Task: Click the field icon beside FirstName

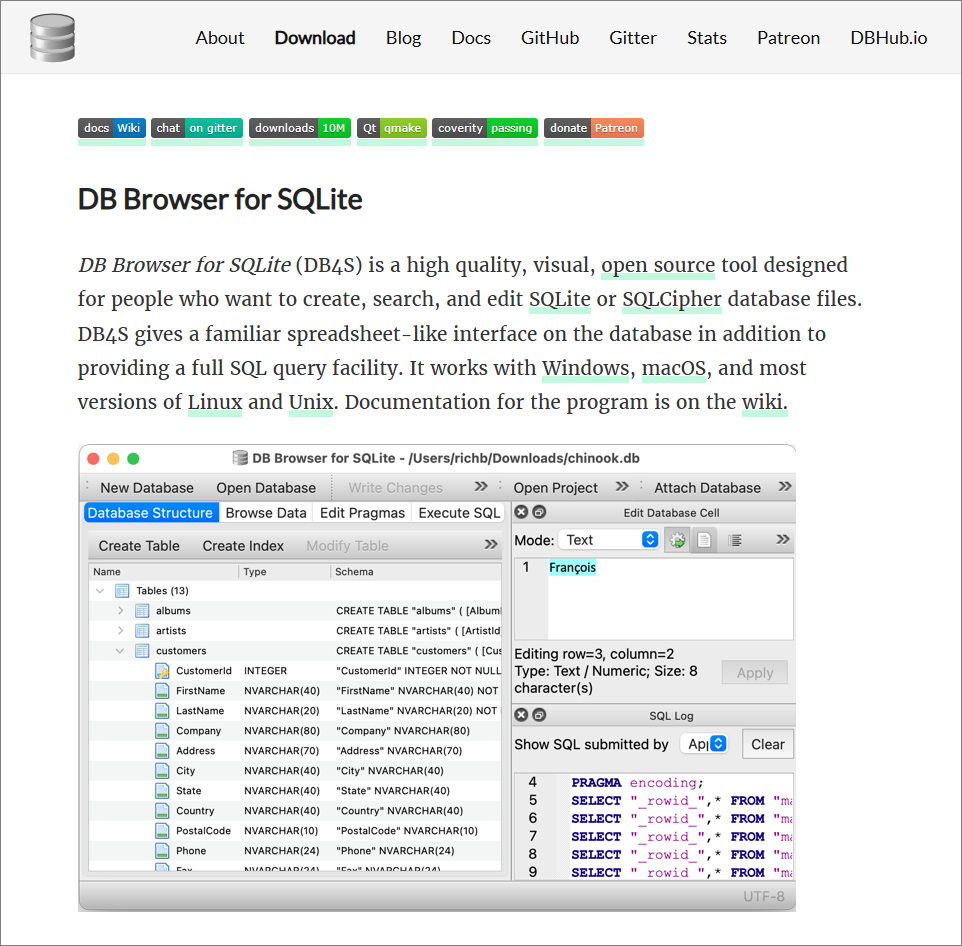Action: [x=162, y=691]
